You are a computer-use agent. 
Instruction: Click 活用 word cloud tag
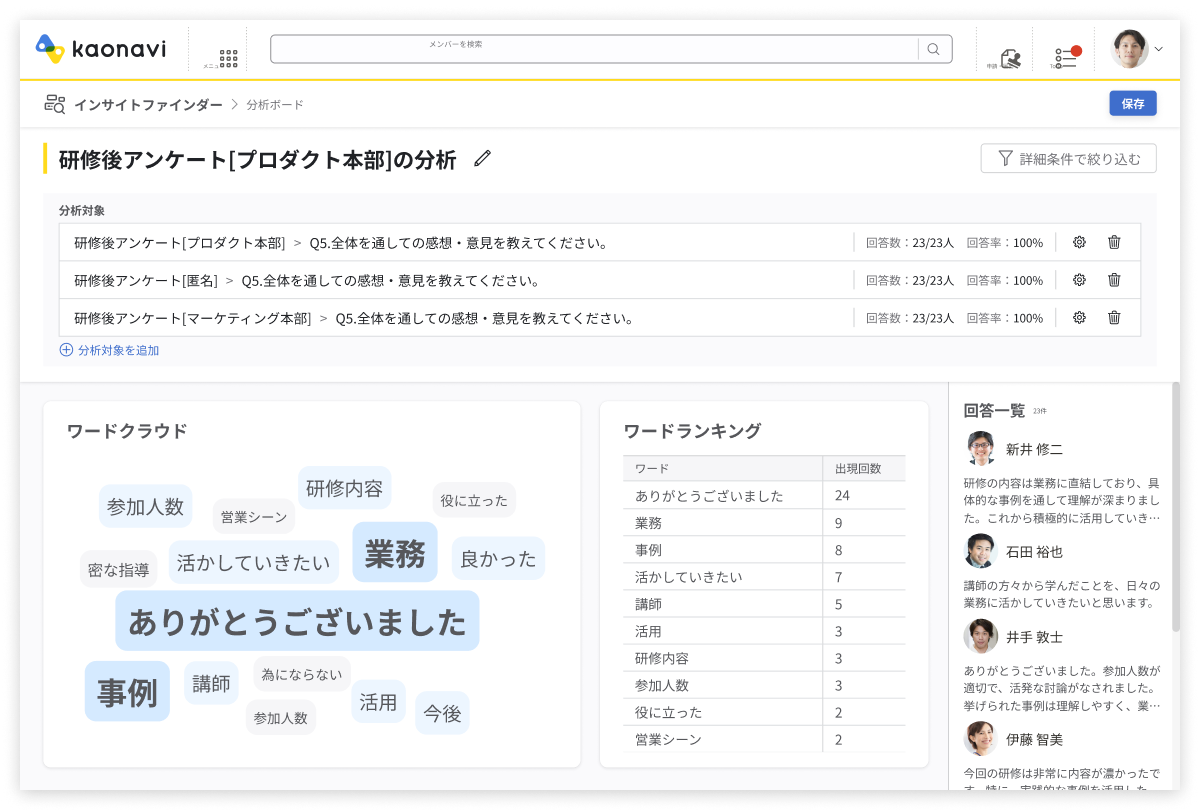coord(378,702)
